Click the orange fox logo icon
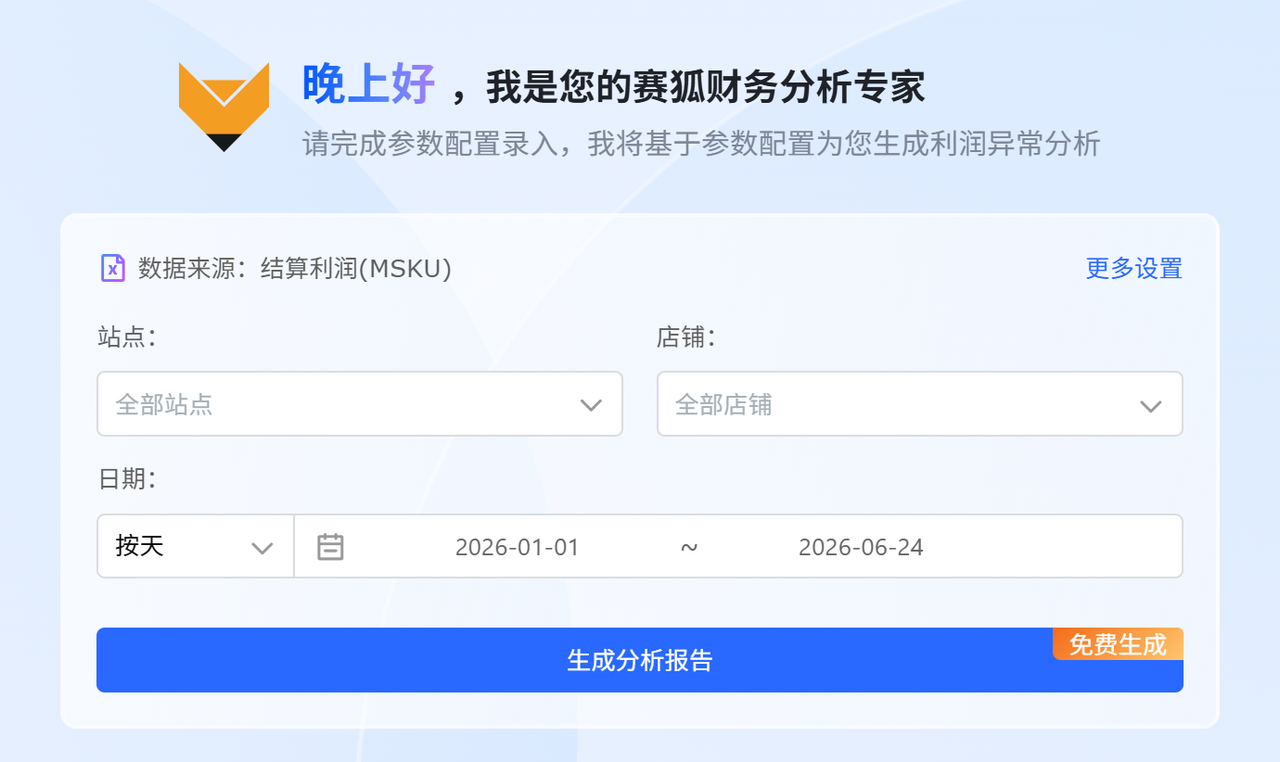This screenshot has width=1280, height=762. [x=224, y=106]
